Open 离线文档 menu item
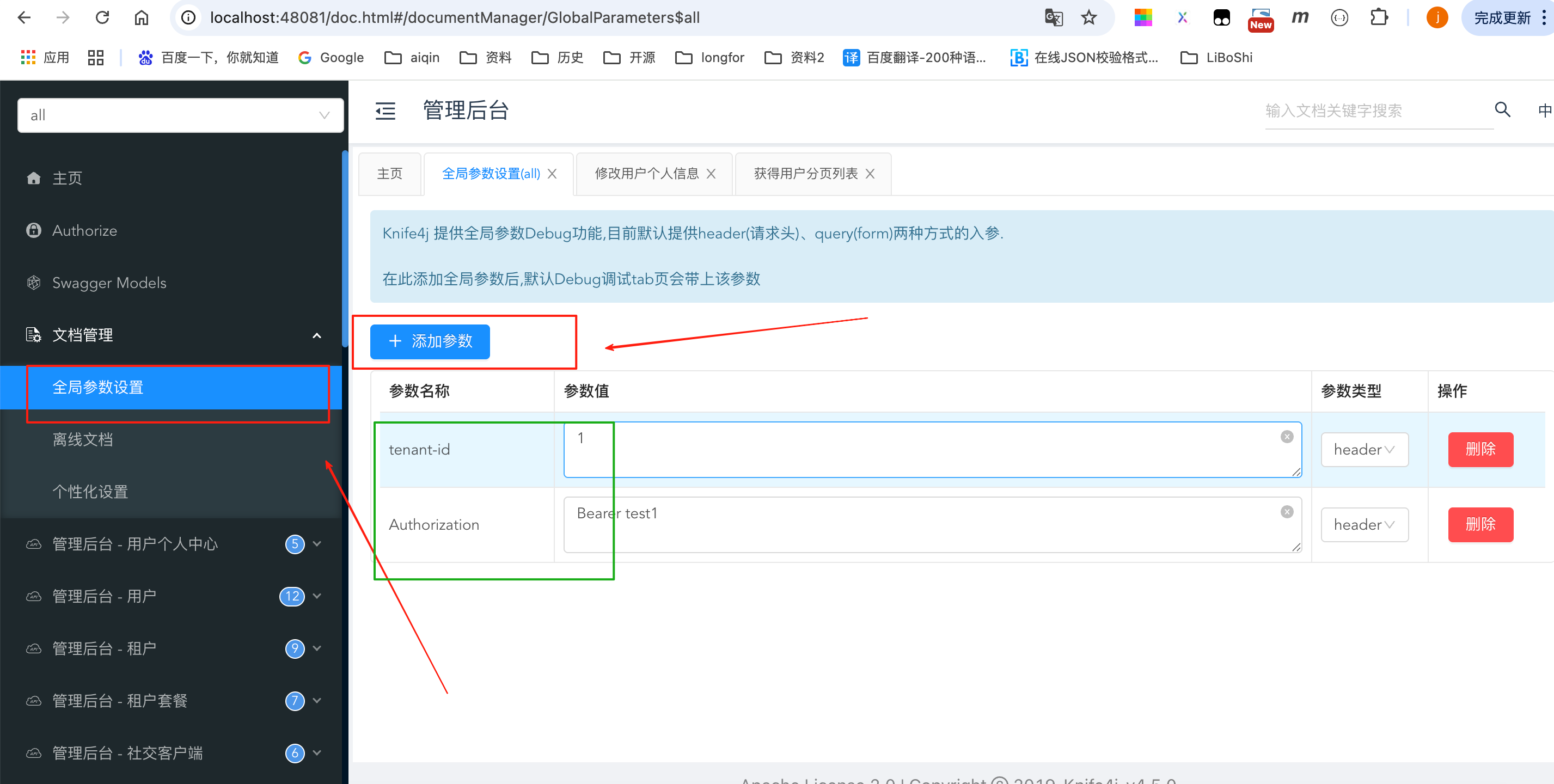Image resolution: width=1554 pixels, height=784 pixels. point(83,440)
